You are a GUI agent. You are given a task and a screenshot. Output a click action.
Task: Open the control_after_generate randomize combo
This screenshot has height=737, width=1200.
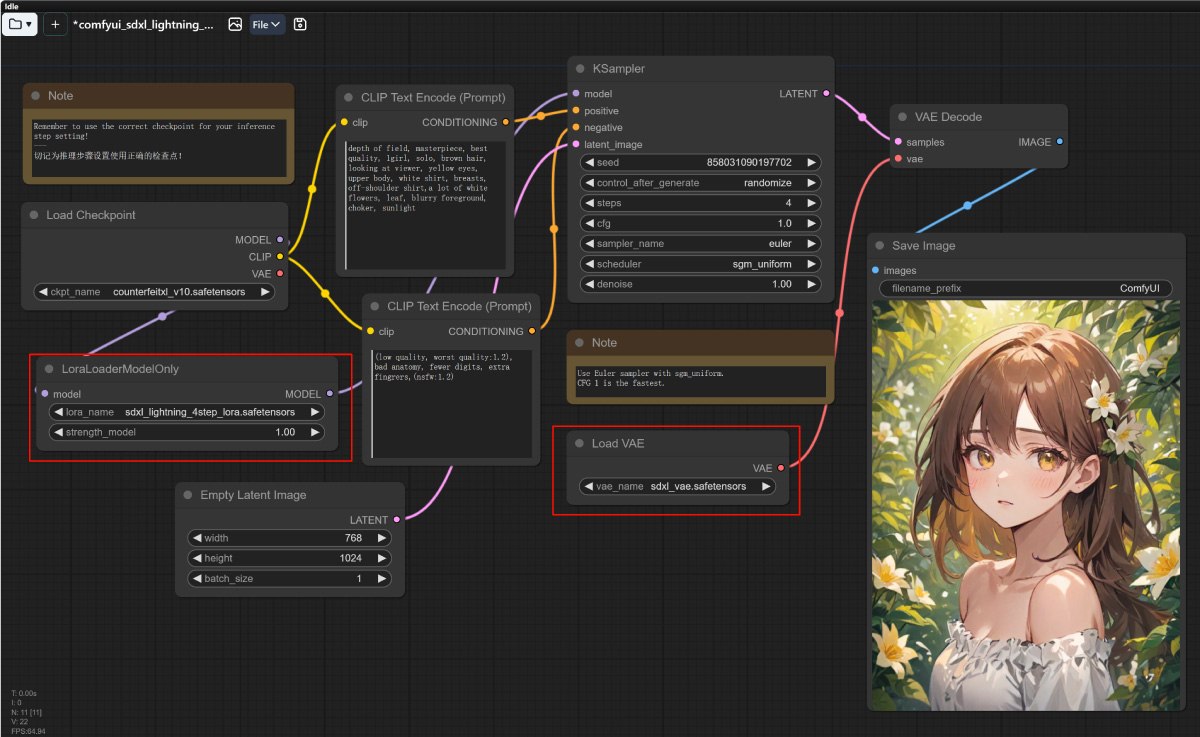[x=701, y=183]
